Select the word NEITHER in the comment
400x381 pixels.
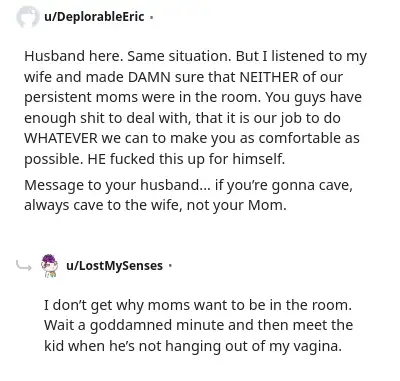click(x=269, y=77)
